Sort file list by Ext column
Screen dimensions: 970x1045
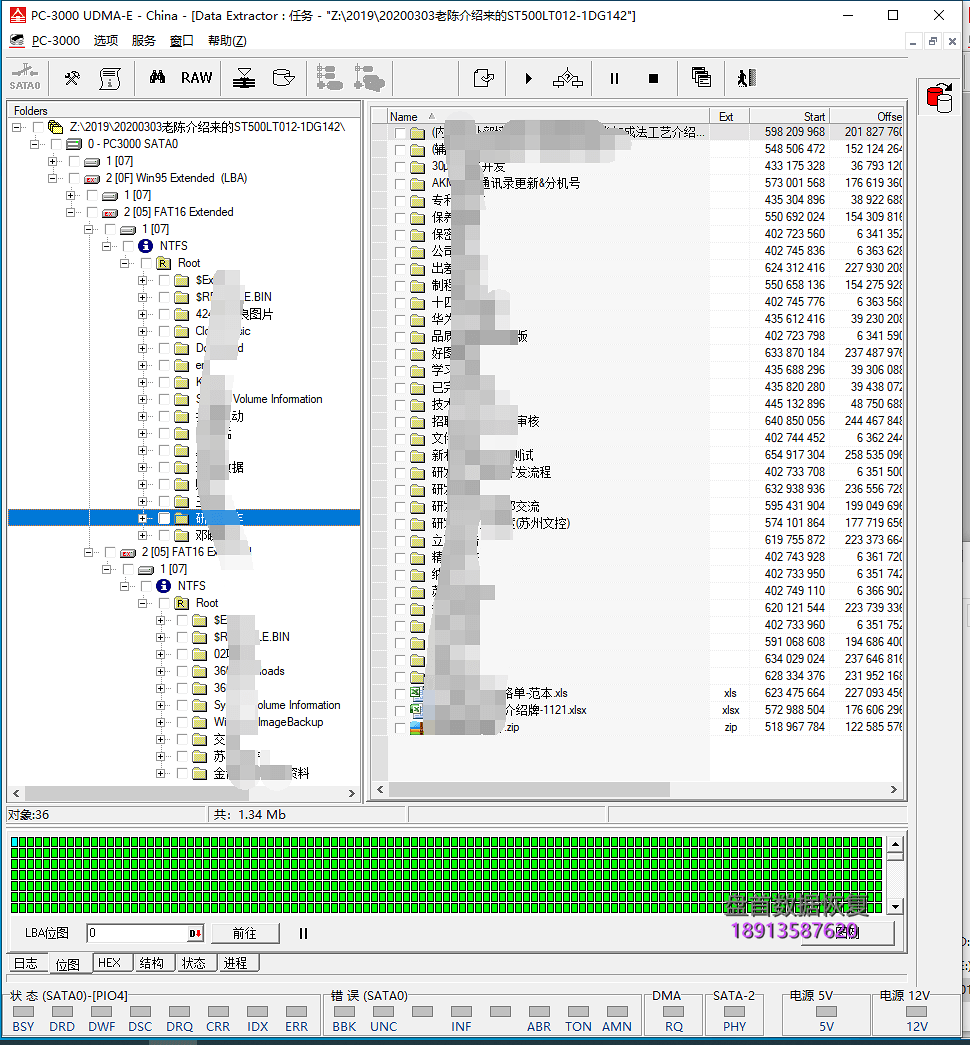click(x=729, y=116)
